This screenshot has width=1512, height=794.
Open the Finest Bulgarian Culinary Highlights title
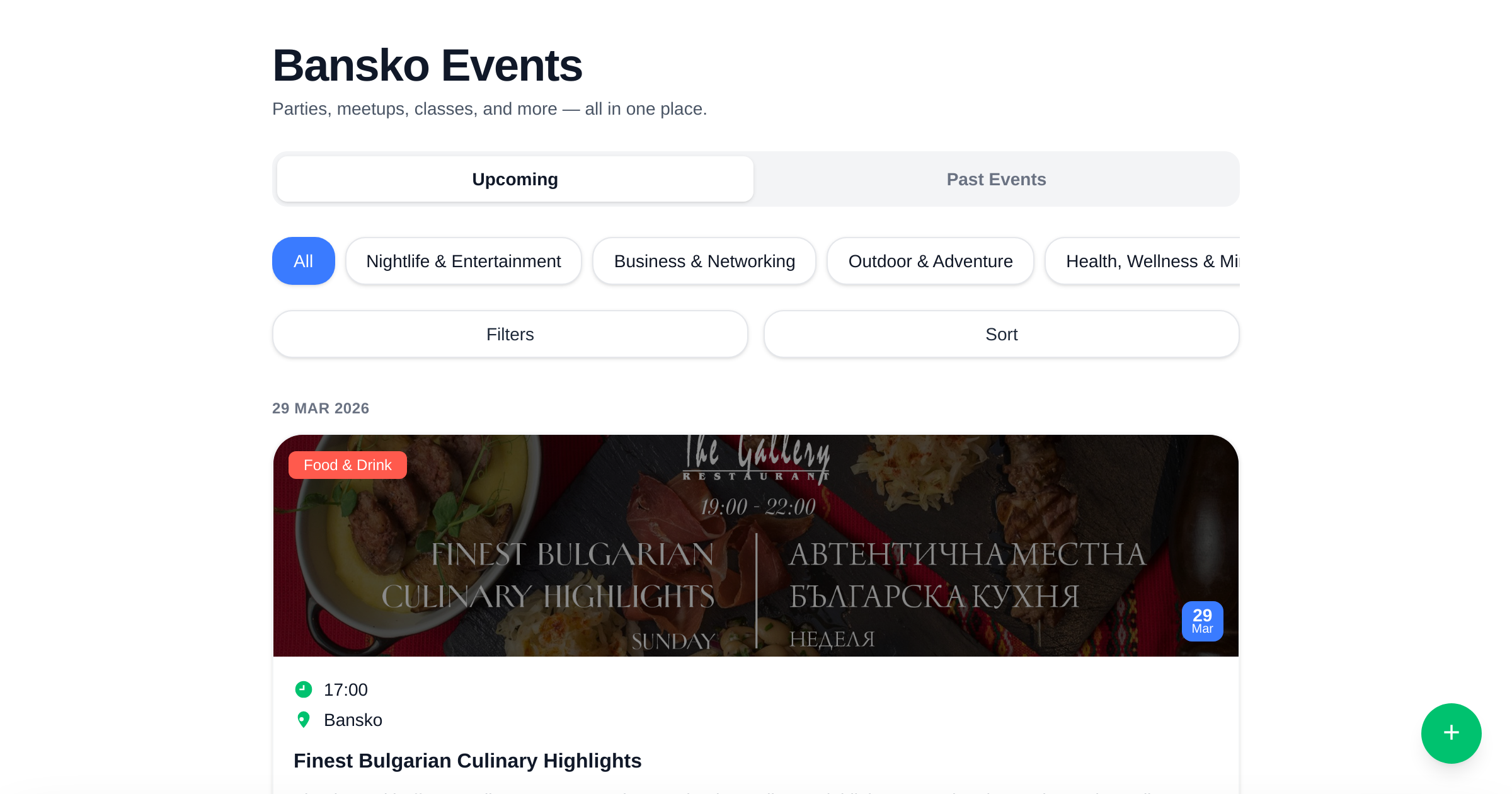467,761
